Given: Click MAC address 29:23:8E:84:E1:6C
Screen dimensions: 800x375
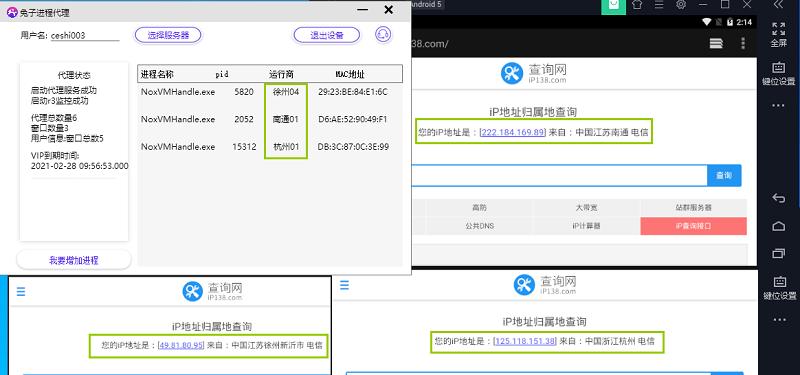Looking at the screenshot, I should pyautogui.click(x=353, y=92).
